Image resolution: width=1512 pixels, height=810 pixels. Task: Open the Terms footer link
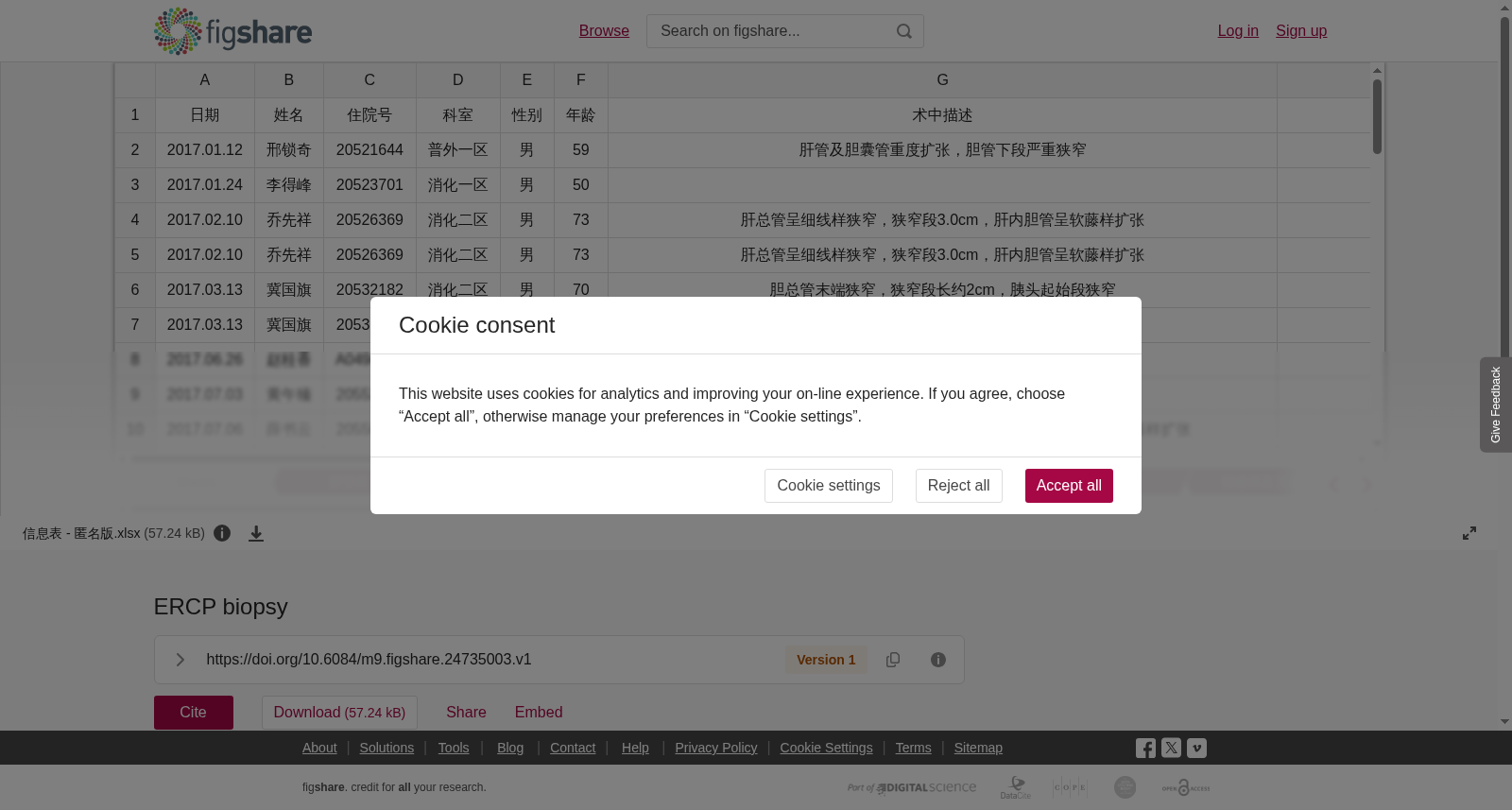(913, 748)
